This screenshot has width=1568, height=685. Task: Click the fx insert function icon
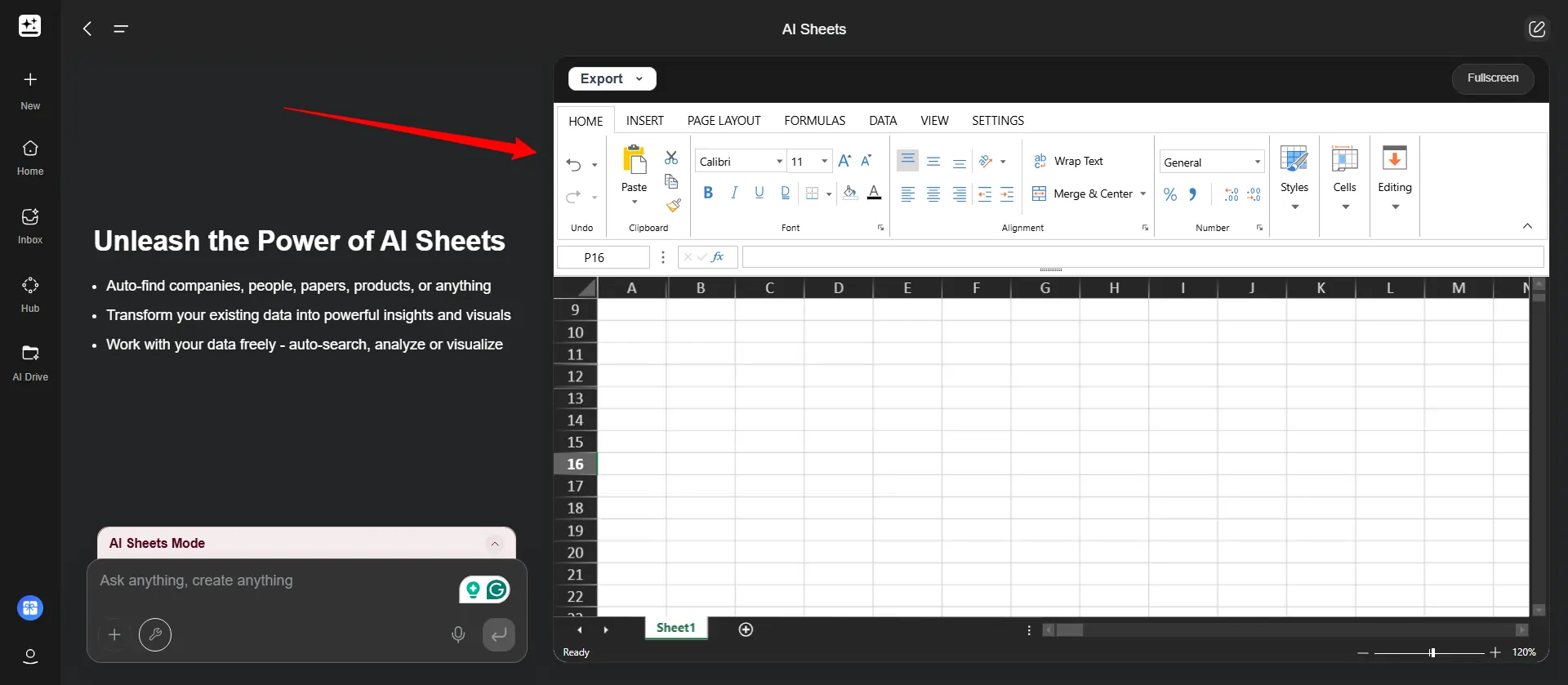718,257
